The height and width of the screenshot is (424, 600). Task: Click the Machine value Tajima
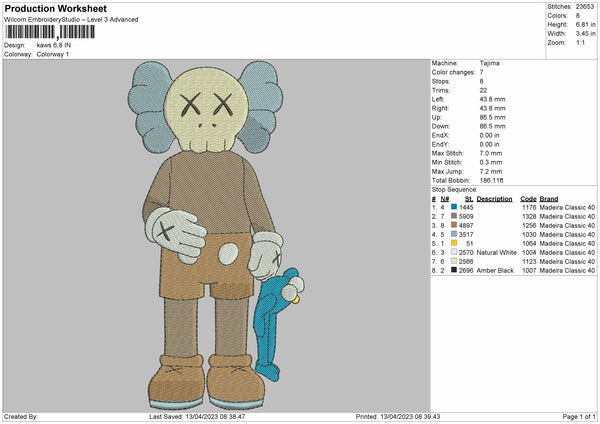[490, 63]
